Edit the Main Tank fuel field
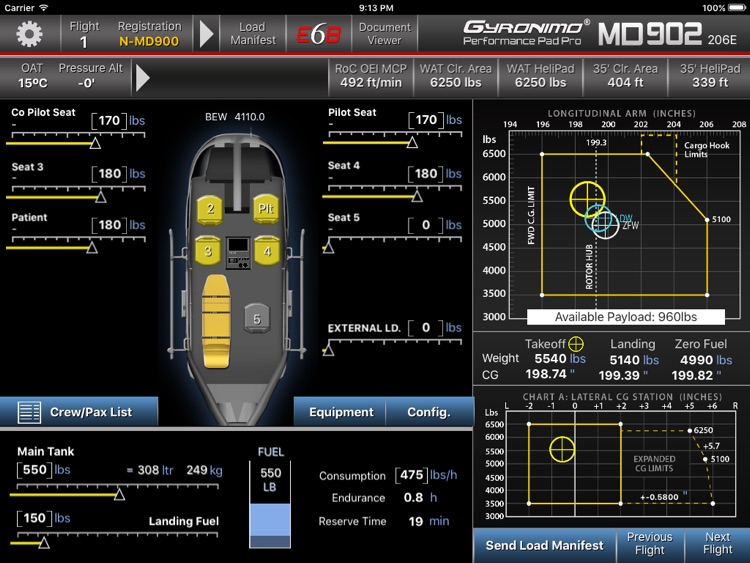This screenshot has width=750, height=563. [x=34, y=470]
